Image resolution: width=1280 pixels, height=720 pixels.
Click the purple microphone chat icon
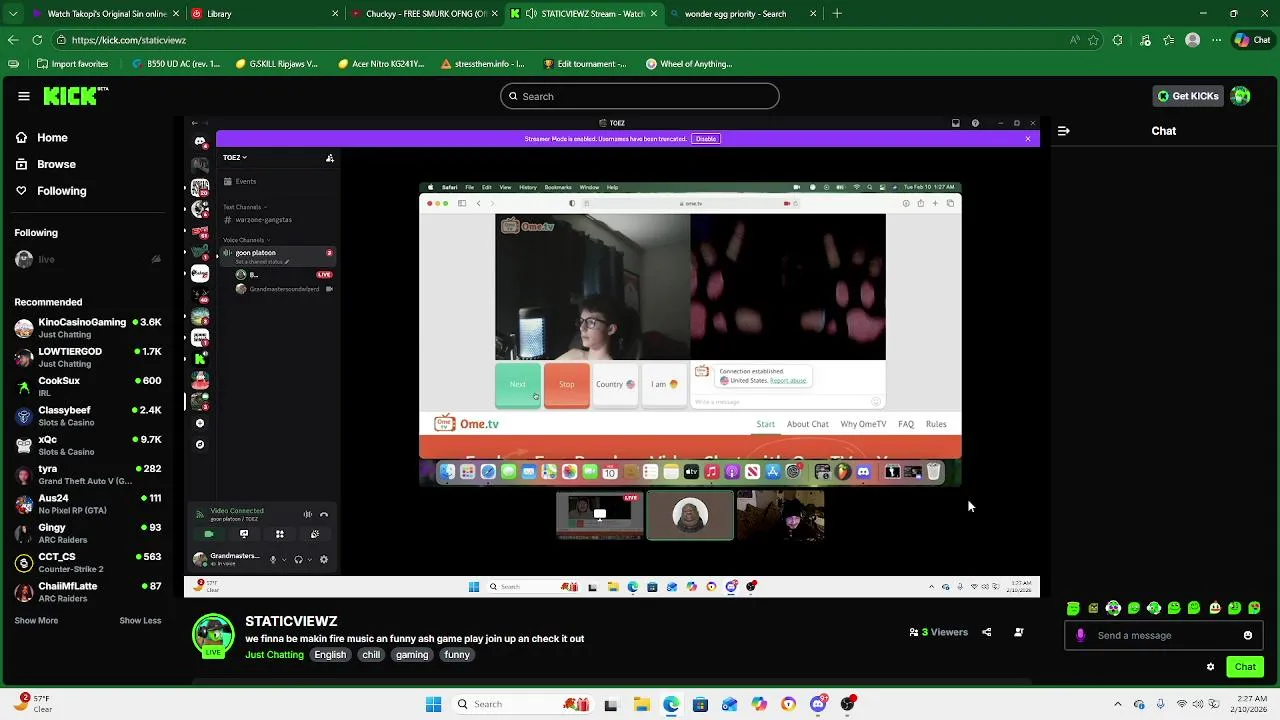1080,635
